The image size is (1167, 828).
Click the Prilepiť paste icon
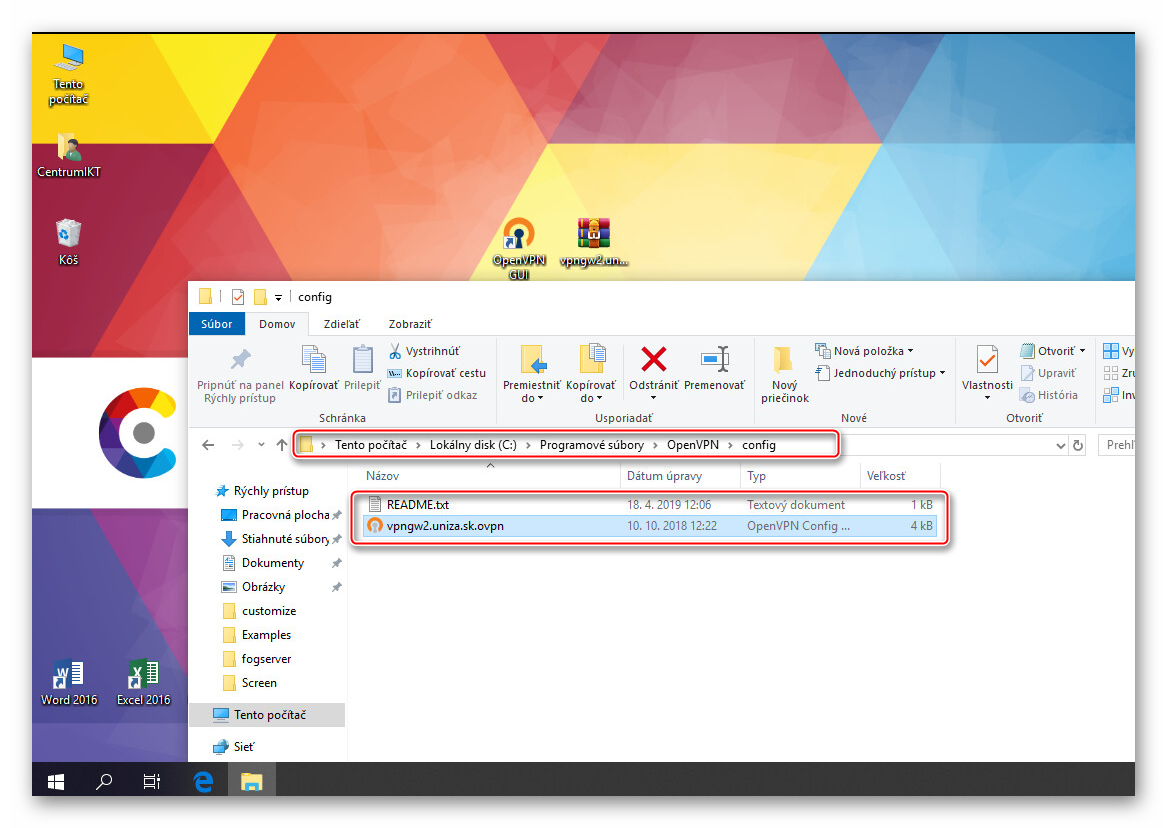(363, 359)
